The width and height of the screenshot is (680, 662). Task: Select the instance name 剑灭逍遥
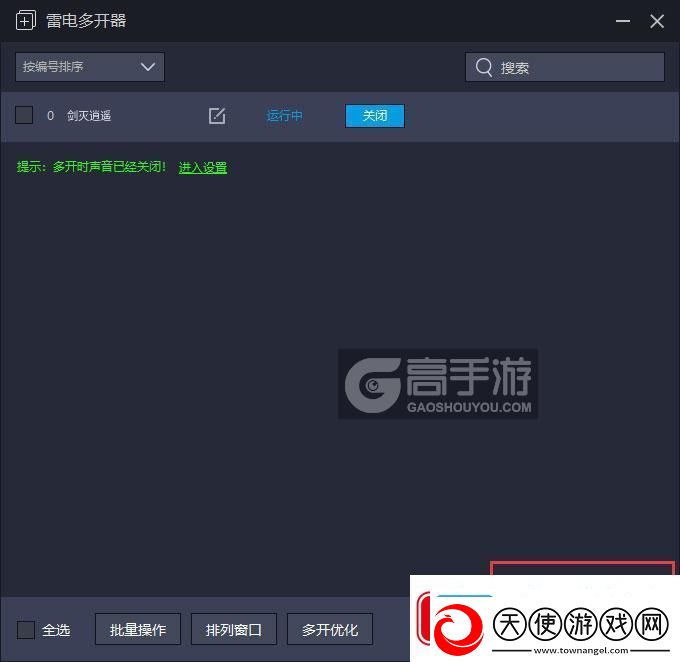(x=89, y=116)
